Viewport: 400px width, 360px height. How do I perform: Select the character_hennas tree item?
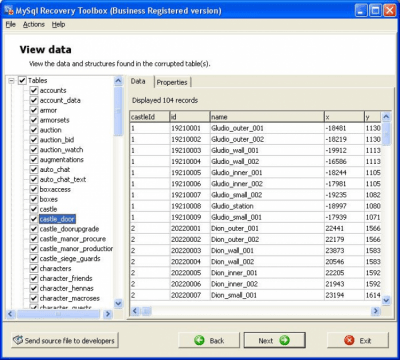(67, 288)
